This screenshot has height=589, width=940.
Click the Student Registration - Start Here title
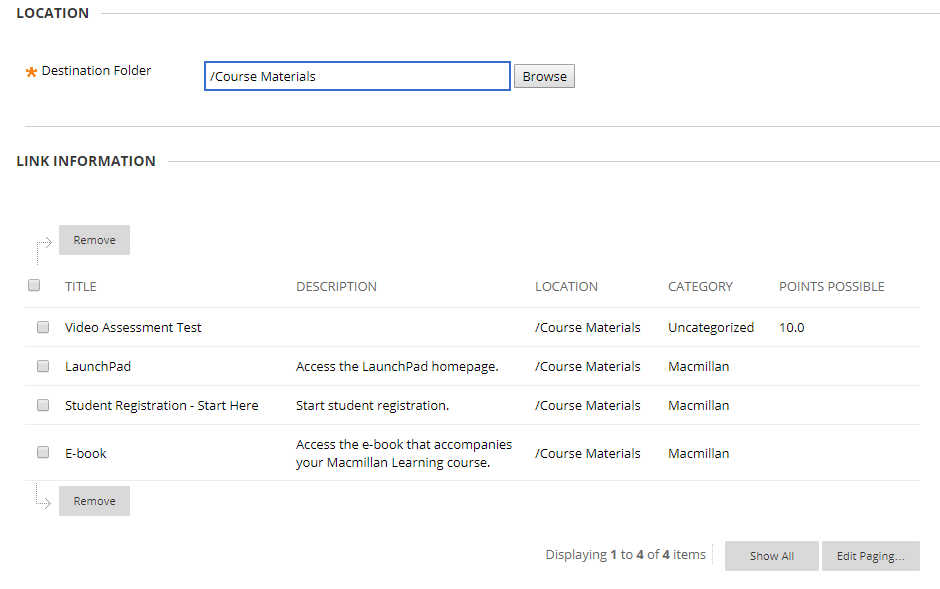pyautogui.click(x=162, y=406)
